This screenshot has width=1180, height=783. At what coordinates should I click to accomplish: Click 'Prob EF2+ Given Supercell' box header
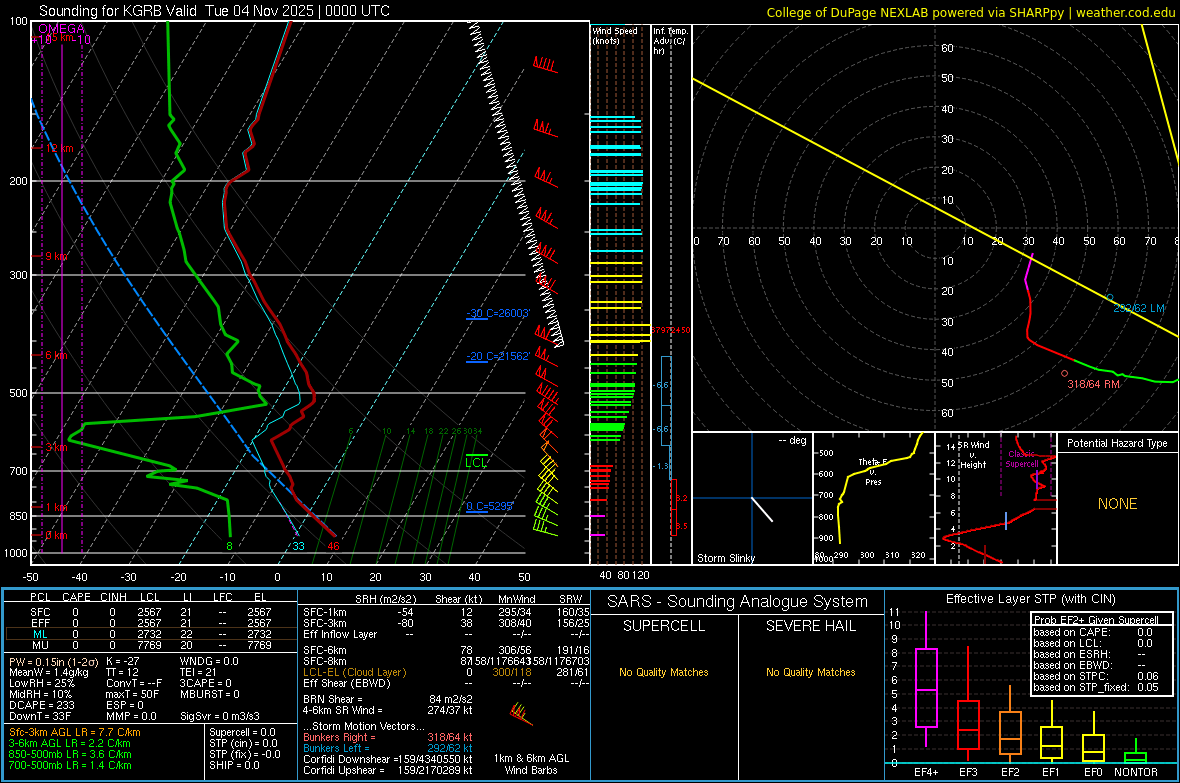(1096, 620)
